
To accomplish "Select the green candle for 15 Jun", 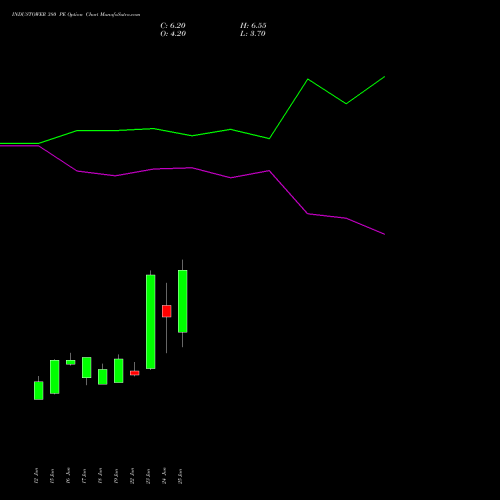I will tap(55, 377).
